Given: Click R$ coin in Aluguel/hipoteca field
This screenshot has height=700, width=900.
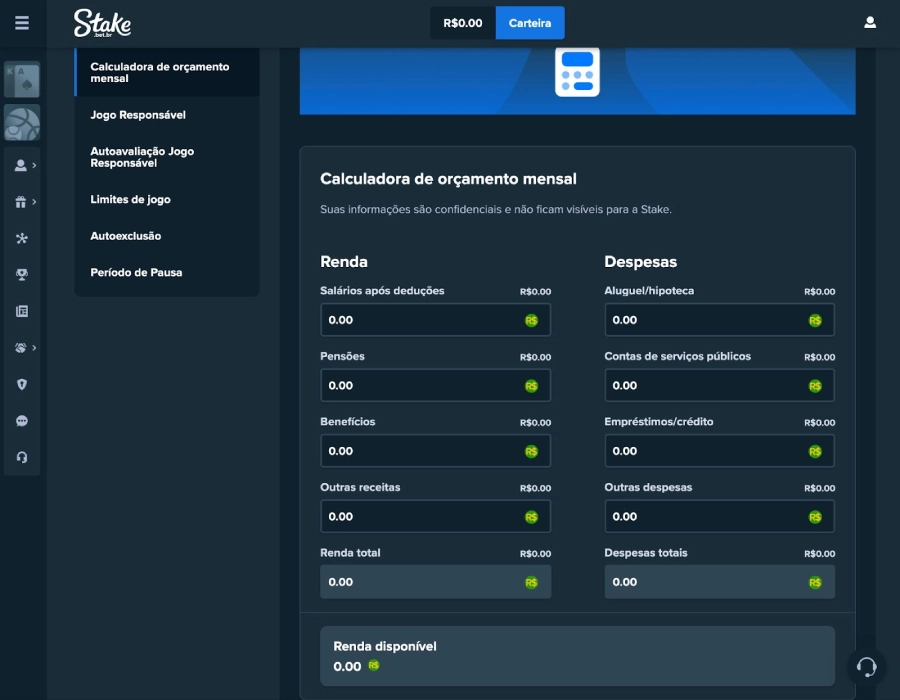Looking at the screenshot, I should coord(815,320).
